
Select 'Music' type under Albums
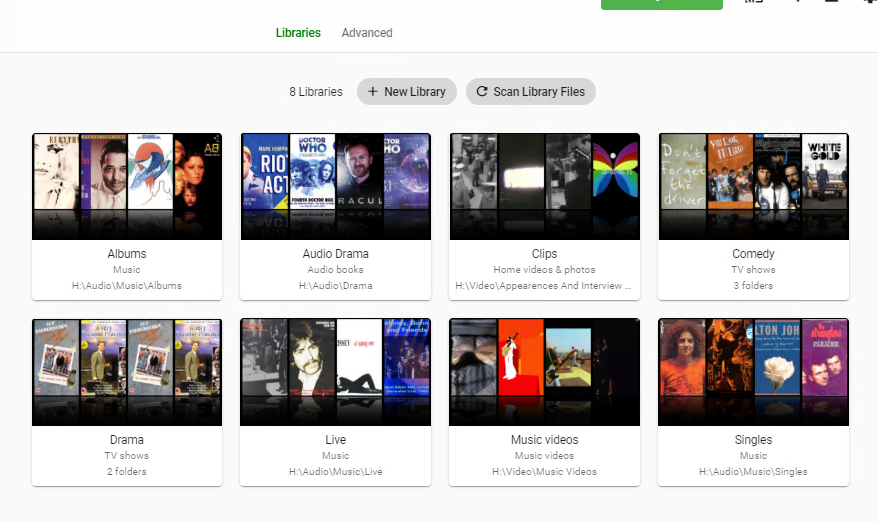(x=127, y=270)
